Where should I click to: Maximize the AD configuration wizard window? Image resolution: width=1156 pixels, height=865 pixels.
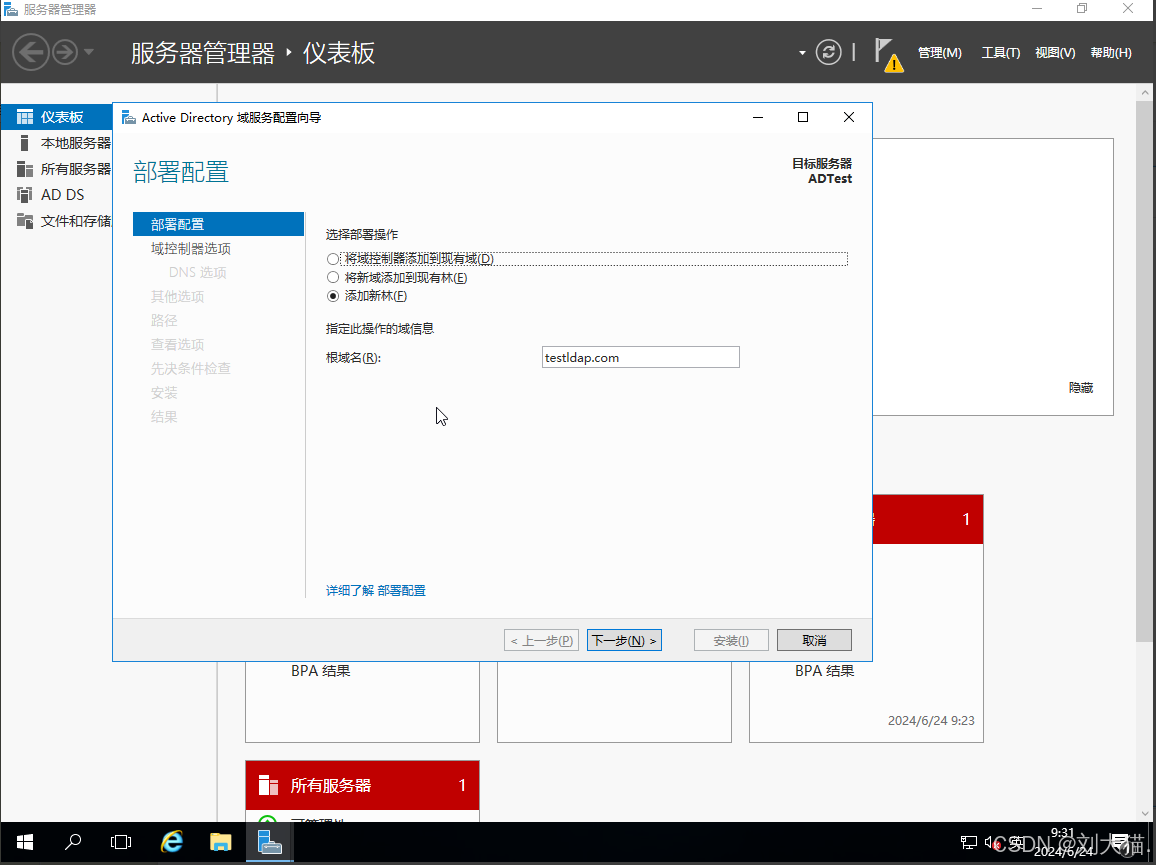coord(803,117)
